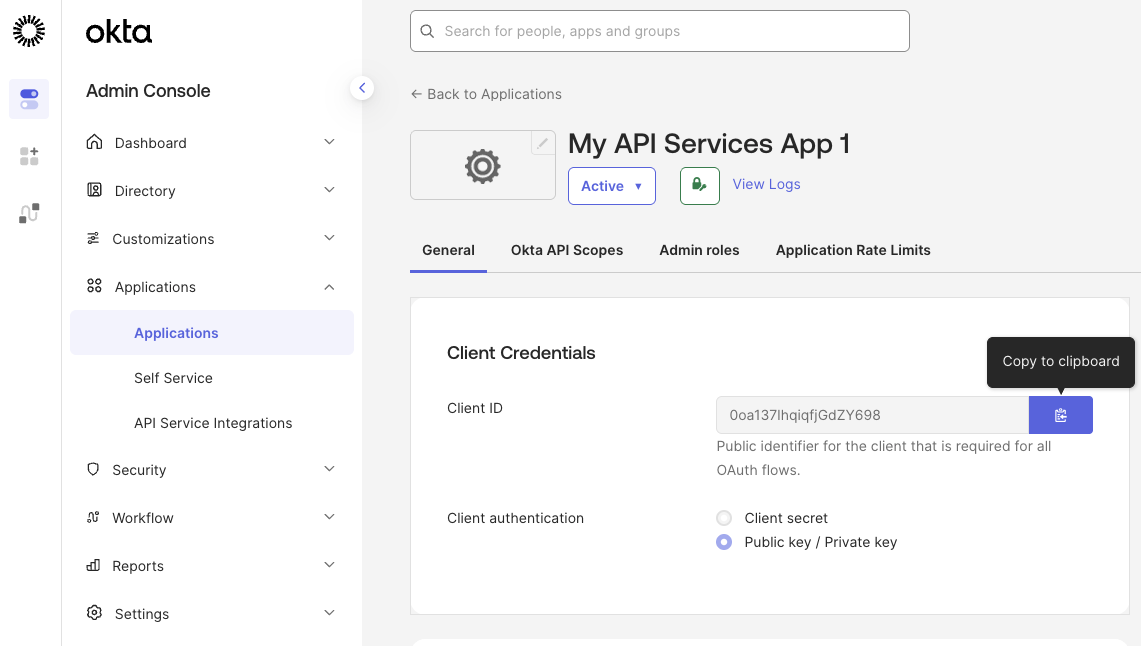Click the Workflow nodes icon
This screenshot has height=646, width=1141.
[x=93, y=517]
